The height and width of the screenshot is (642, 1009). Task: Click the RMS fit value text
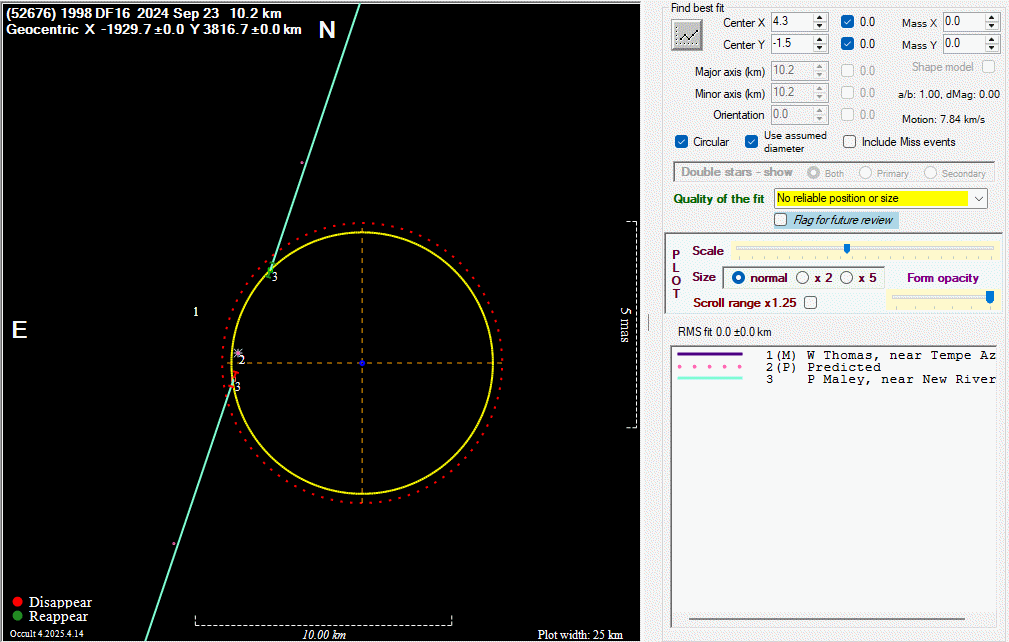[x=725, y=332]
